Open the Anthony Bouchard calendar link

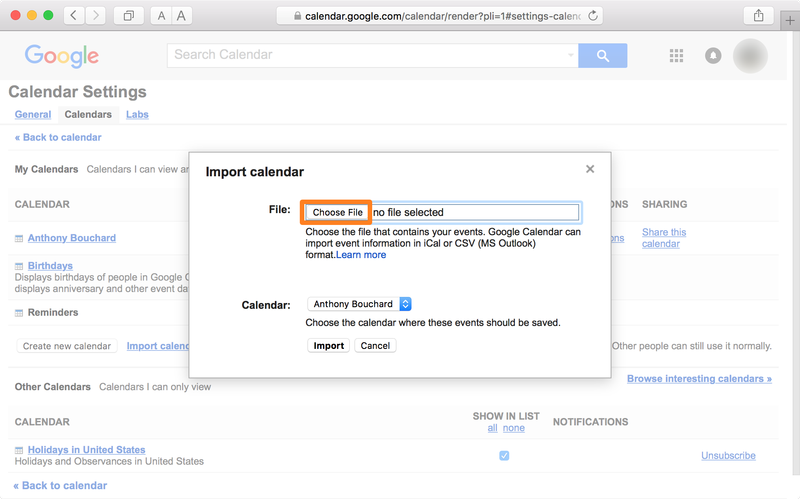click(72, 238)
